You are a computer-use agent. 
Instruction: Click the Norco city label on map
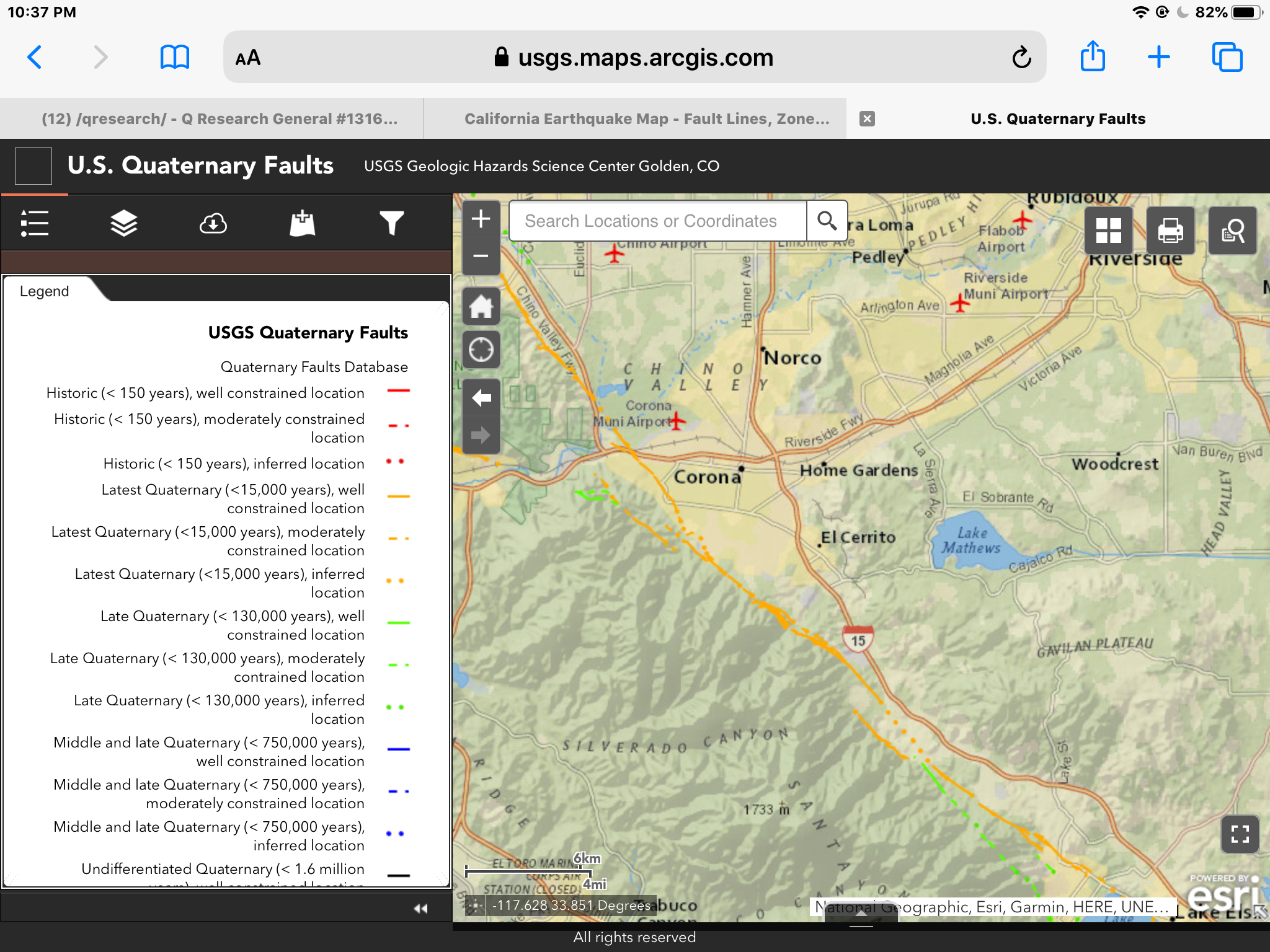tap(793, 358)
